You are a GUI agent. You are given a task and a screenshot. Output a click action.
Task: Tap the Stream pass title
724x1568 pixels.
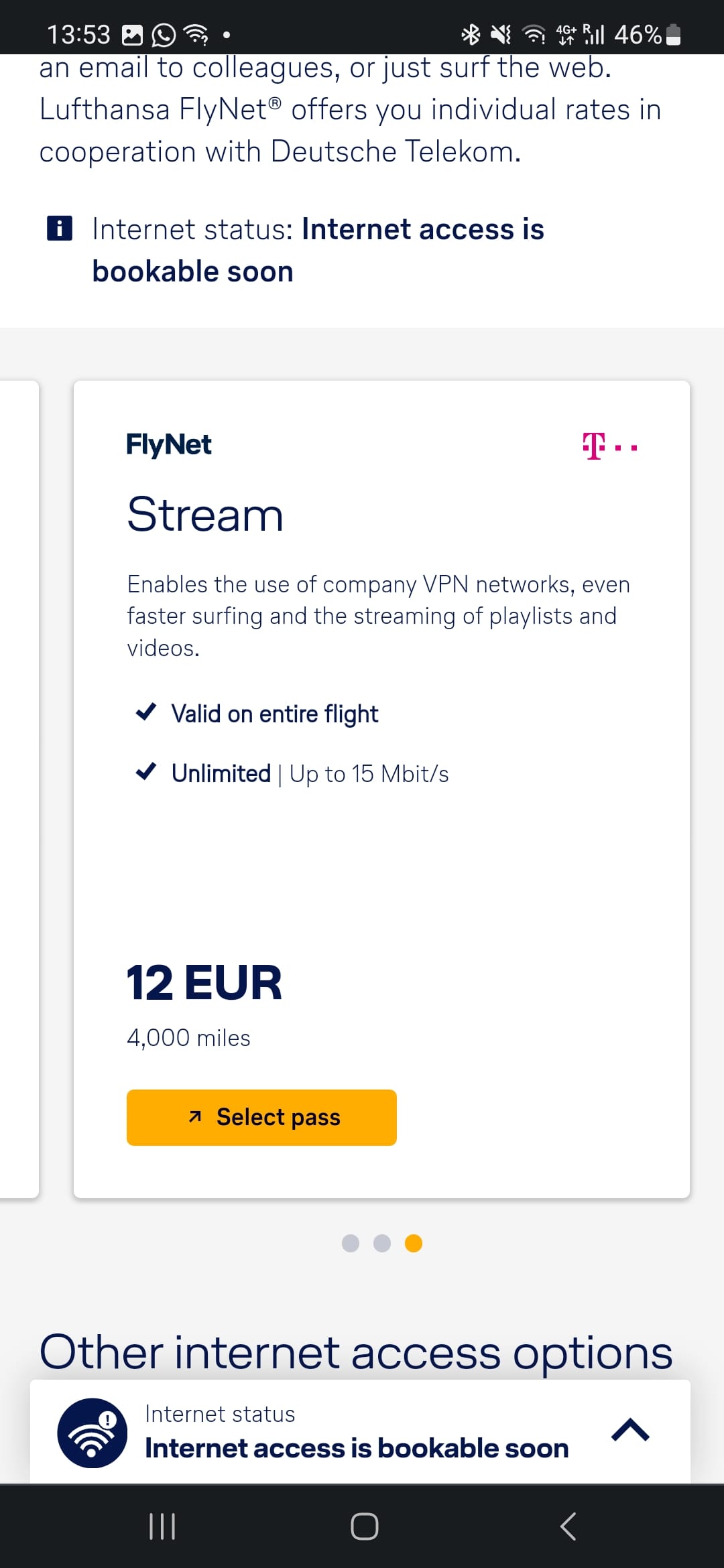205,515
